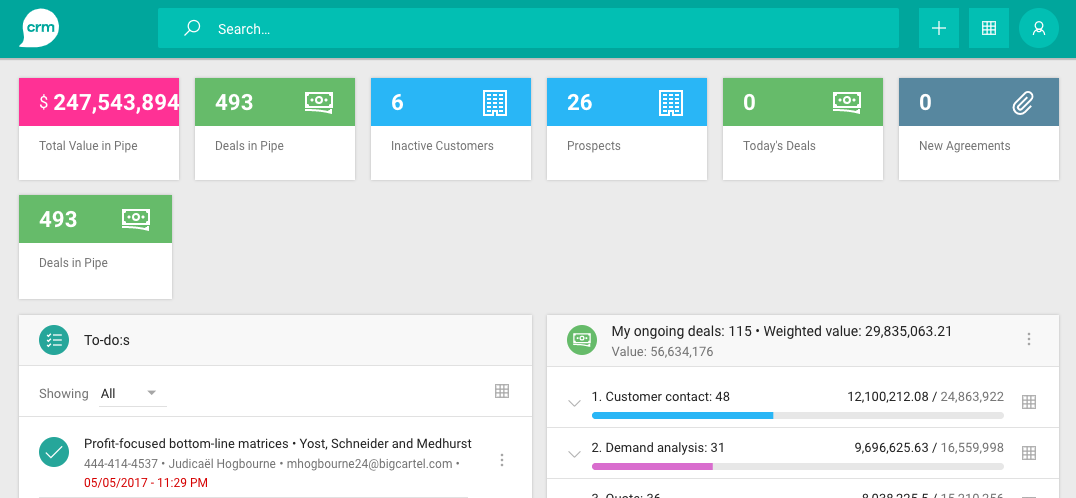1076x498 pixels.
Task: Open table view icon in To-do:s panel
Action: (x=502, y=391)
